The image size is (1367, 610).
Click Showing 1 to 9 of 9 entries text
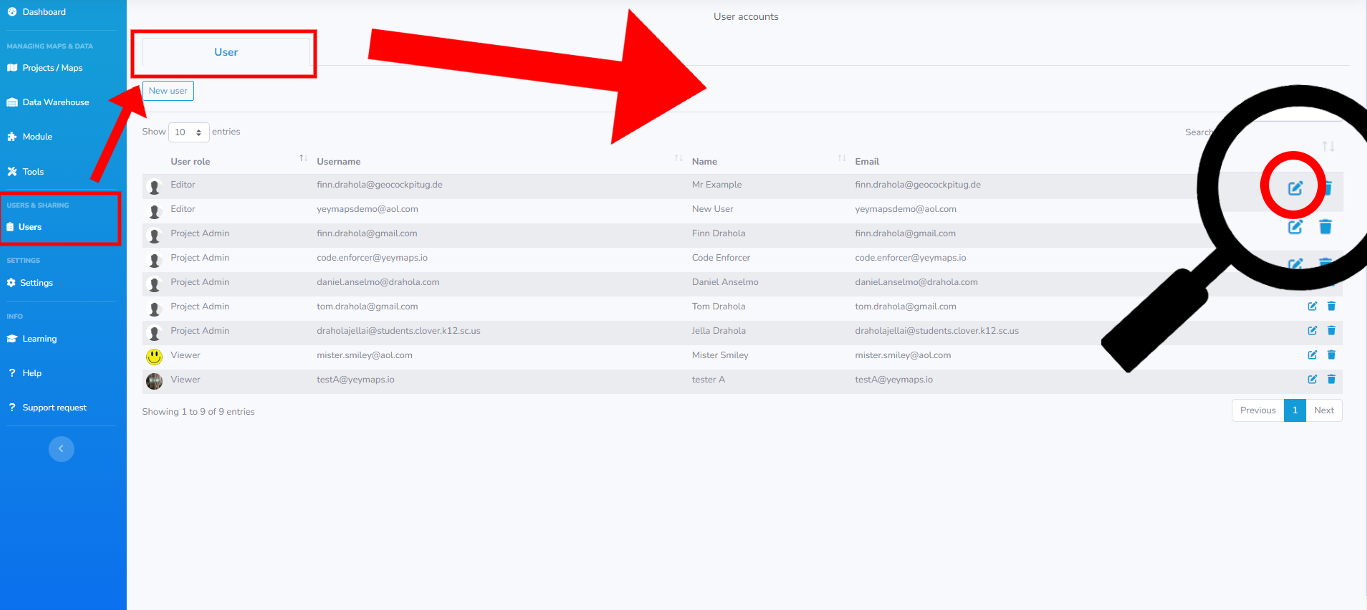[198, 412]
